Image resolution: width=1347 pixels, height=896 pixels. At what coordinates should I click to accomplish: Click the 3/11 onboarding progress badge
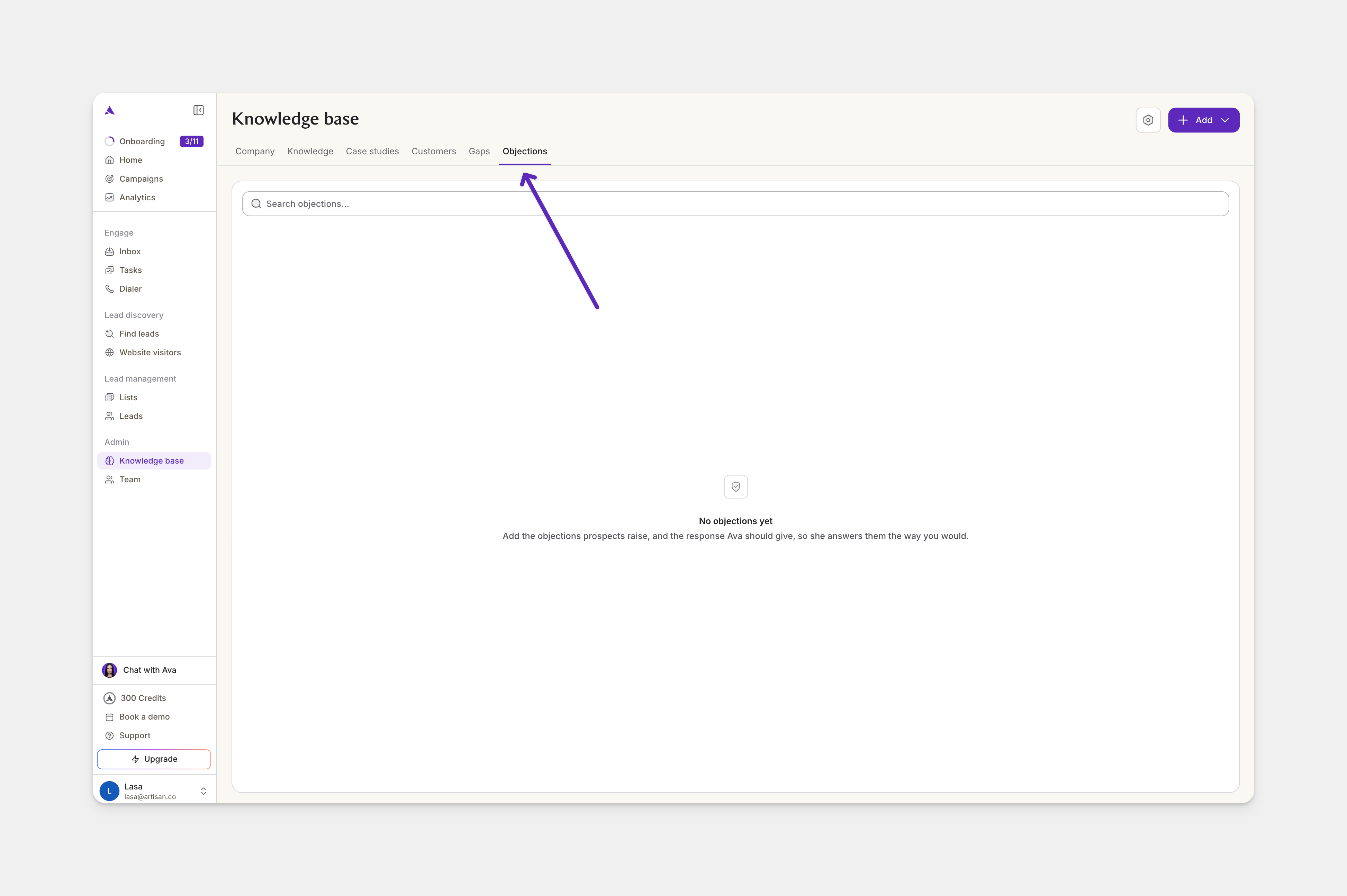(191, 141)
